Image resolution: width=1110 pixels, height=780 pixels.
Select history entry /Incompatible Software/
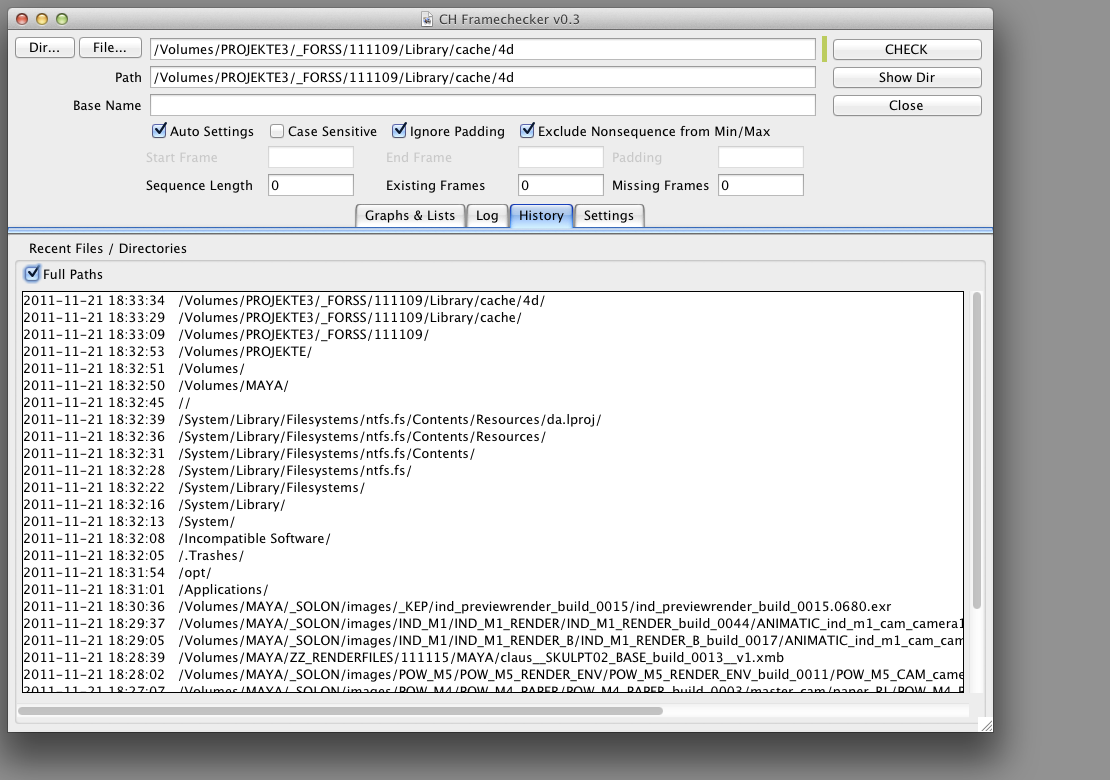(x=493, y=539)
